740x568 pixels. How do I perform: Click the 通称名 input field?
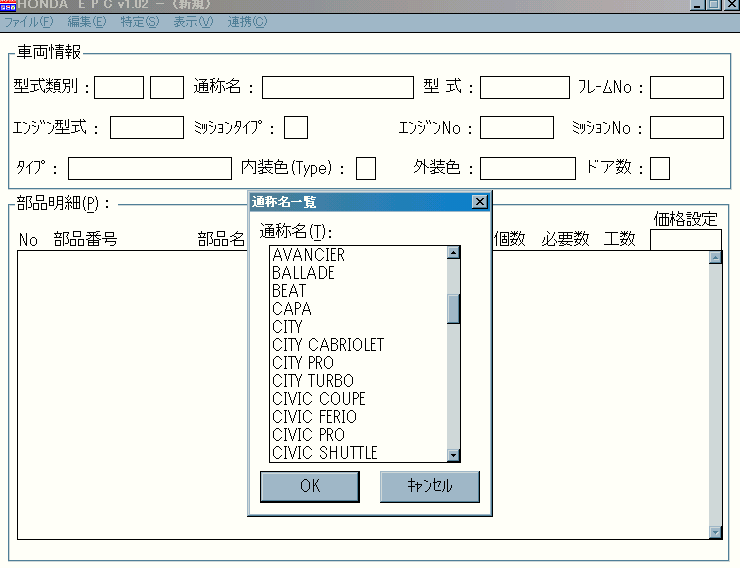338,87
